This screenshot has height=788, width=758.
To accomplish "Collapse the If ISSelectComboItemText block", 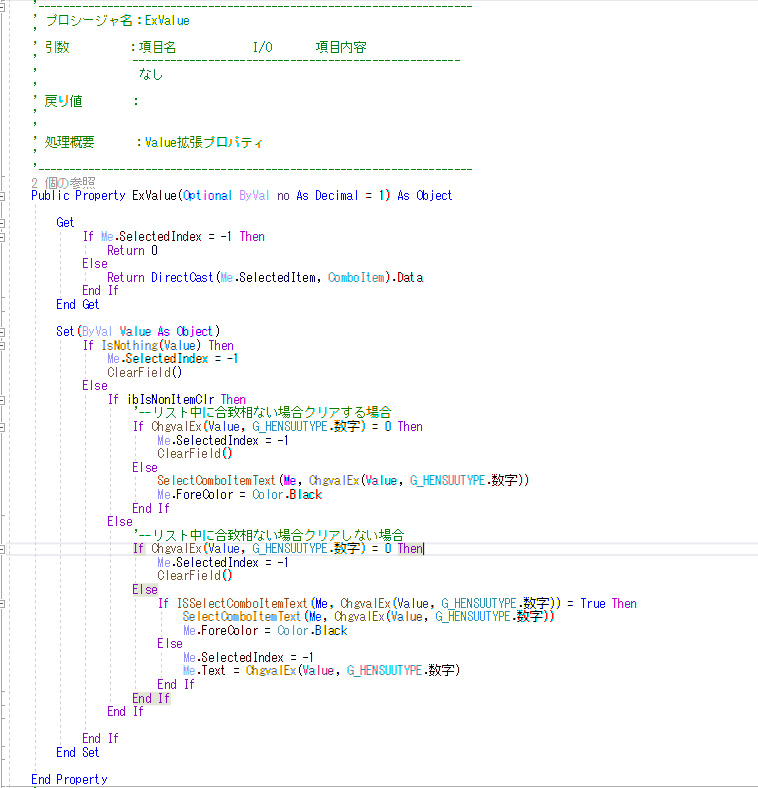I will pos(2,604).
